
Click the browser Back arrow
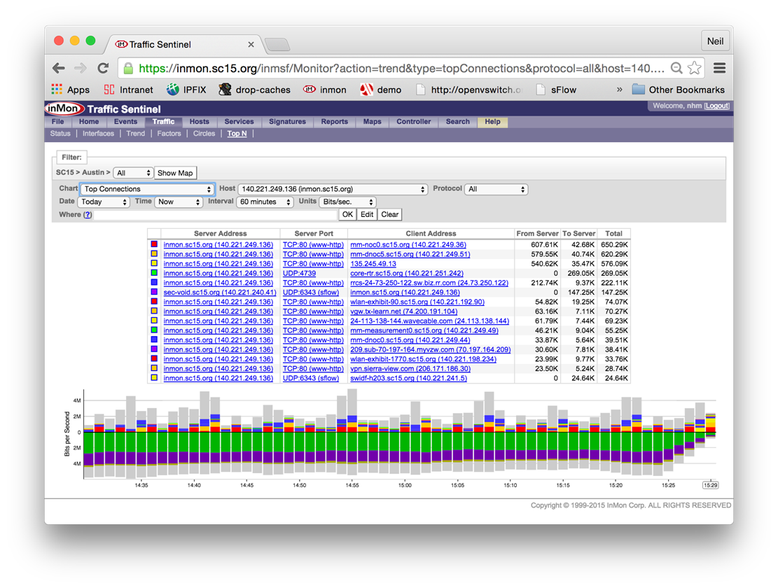[x=59, y=68]
